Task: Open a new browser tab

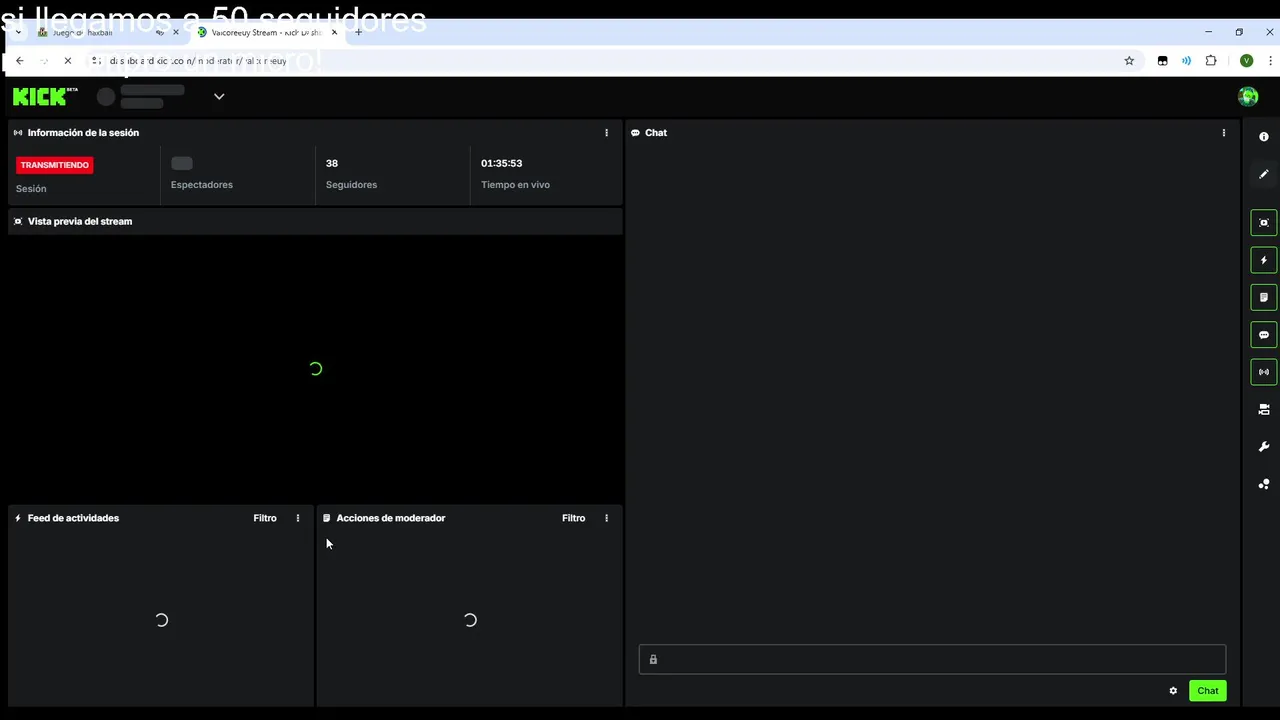Action: (x=359, y=32)
